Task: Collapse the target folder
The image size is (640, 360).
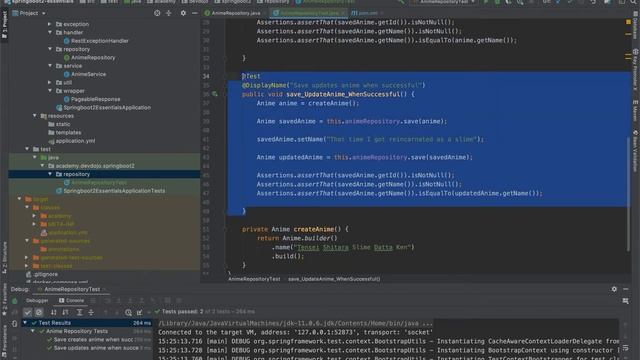Action: (x=19, y=199)
